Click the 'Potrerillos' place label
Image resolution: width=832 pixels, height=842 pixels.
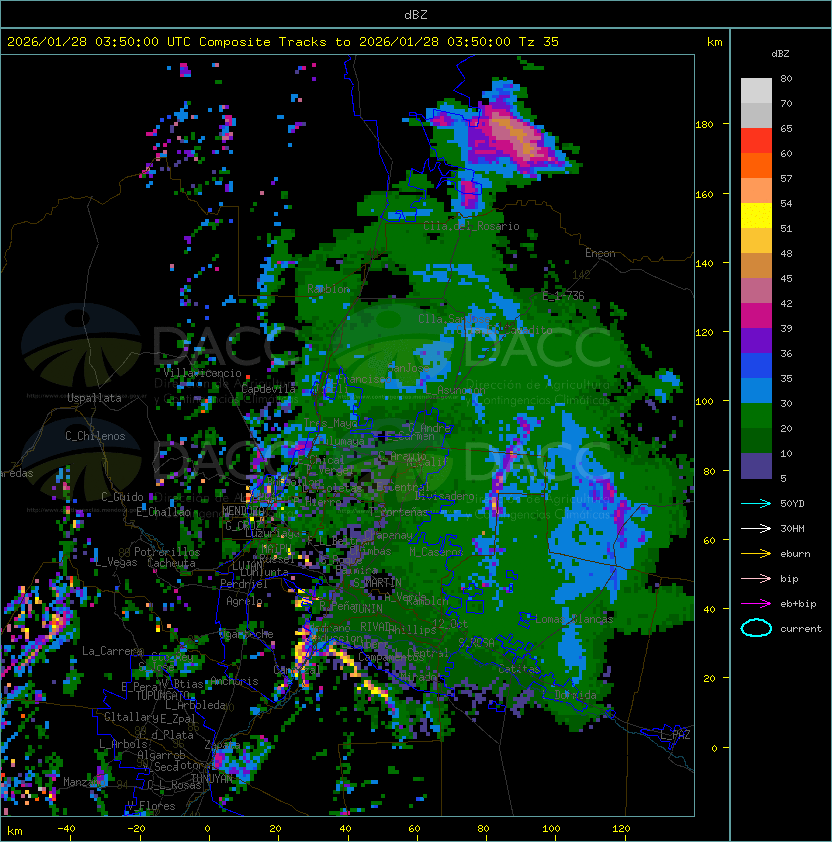point(167,552)
